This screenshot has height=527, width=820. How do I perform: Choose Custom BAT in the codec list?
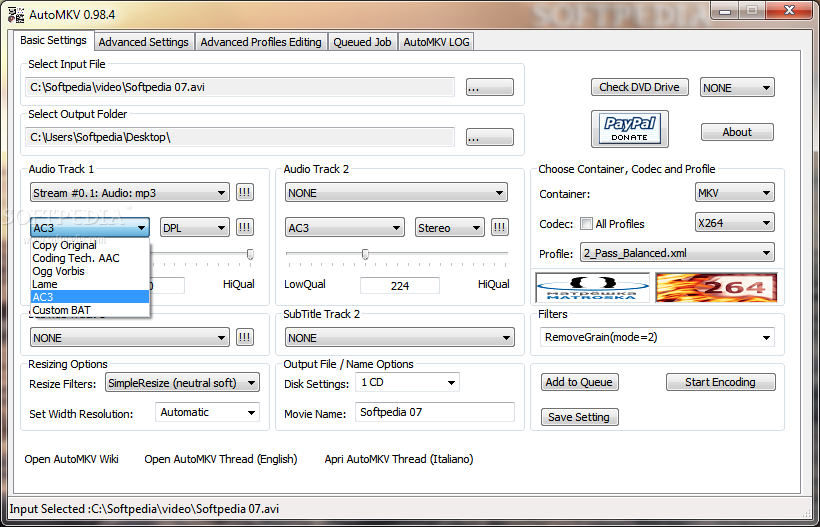click(90, 310)
